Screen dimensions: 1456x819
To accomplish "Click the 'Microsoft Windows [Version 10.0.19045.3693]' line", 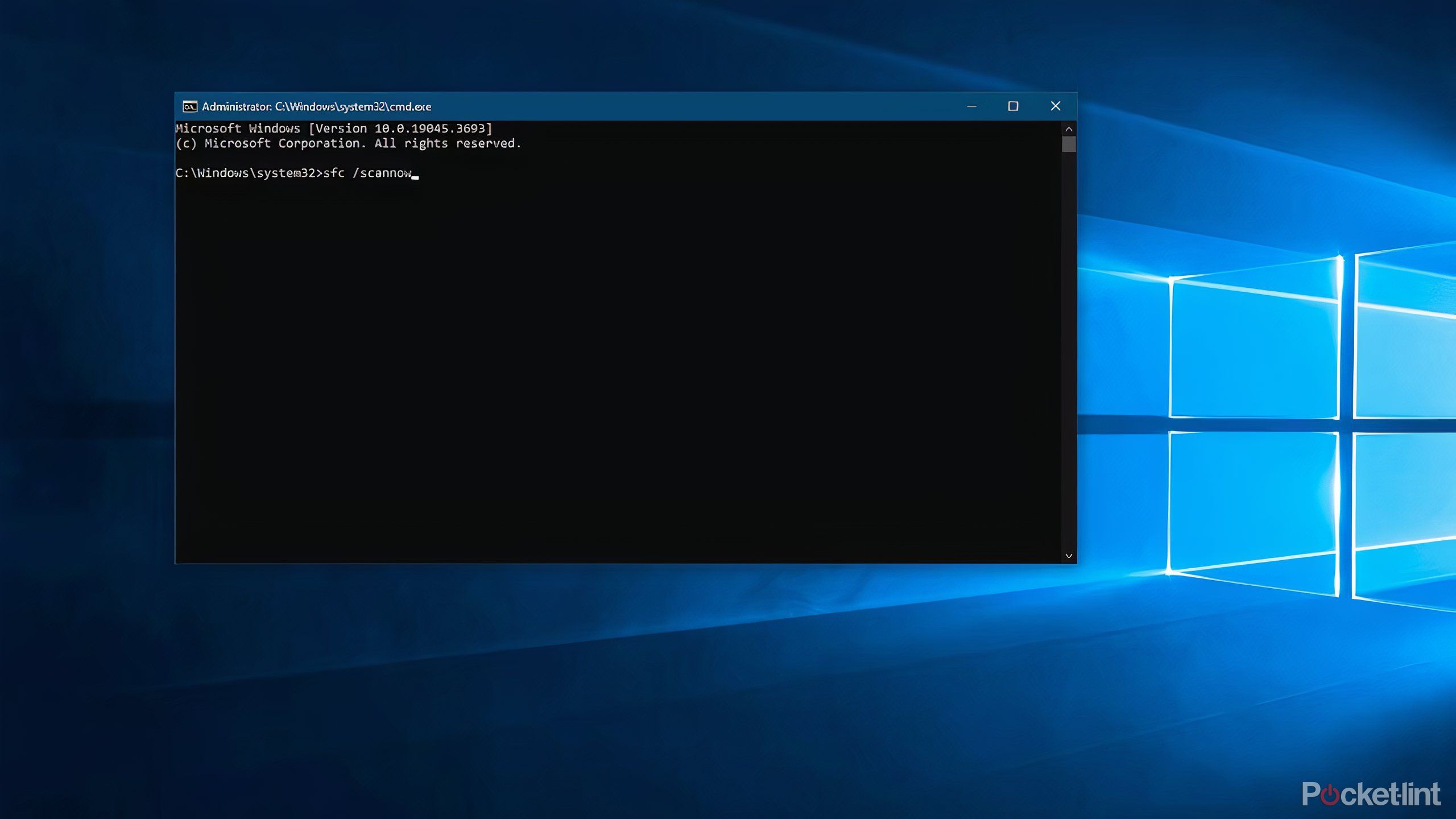I will click(x=334, y=129).
